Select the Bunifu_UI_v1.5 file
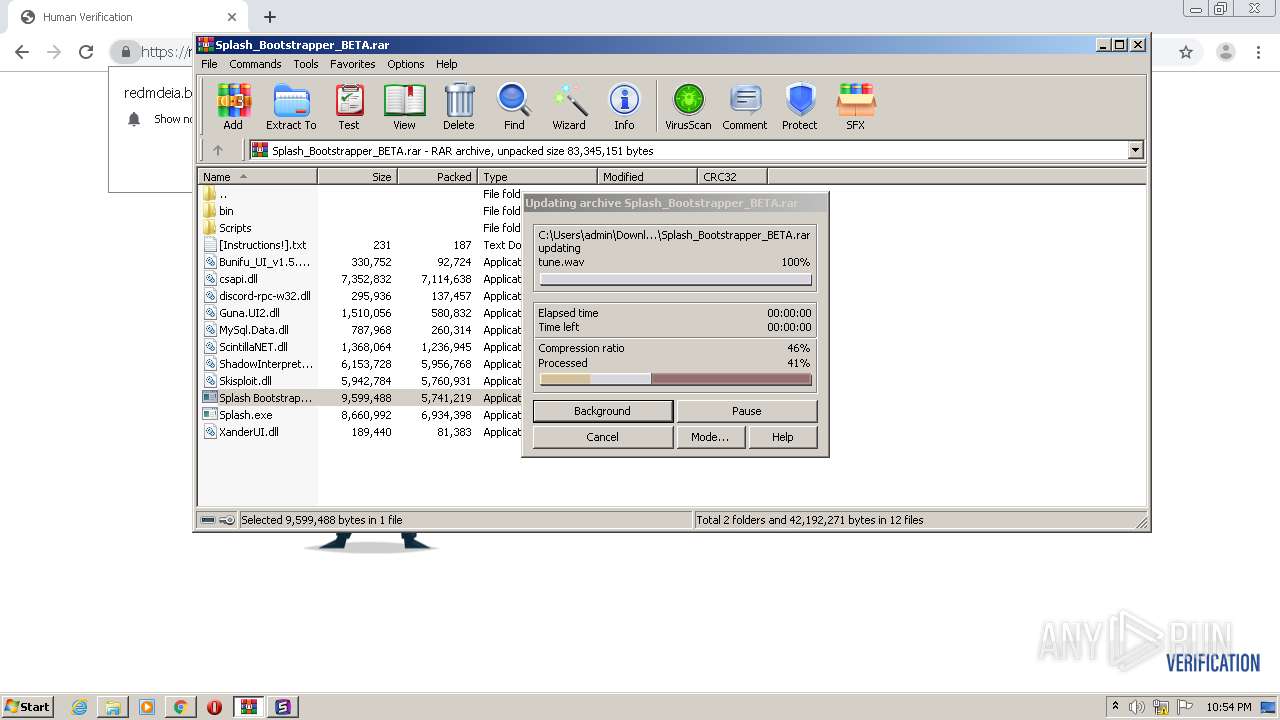The image size is (1280, 720). pyautogui.click(x=264, y=262)
